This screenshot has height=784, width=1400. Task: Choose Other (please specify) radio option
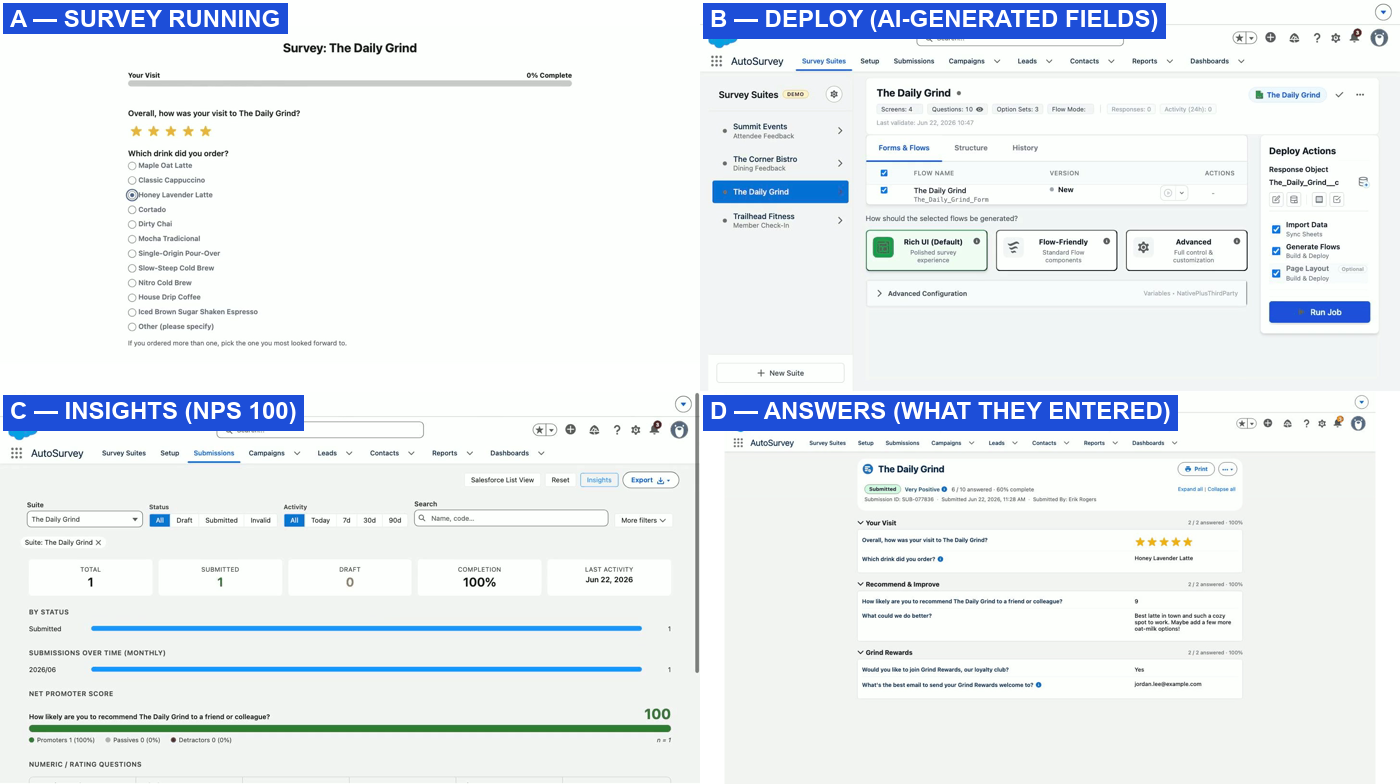click(132, 327)
